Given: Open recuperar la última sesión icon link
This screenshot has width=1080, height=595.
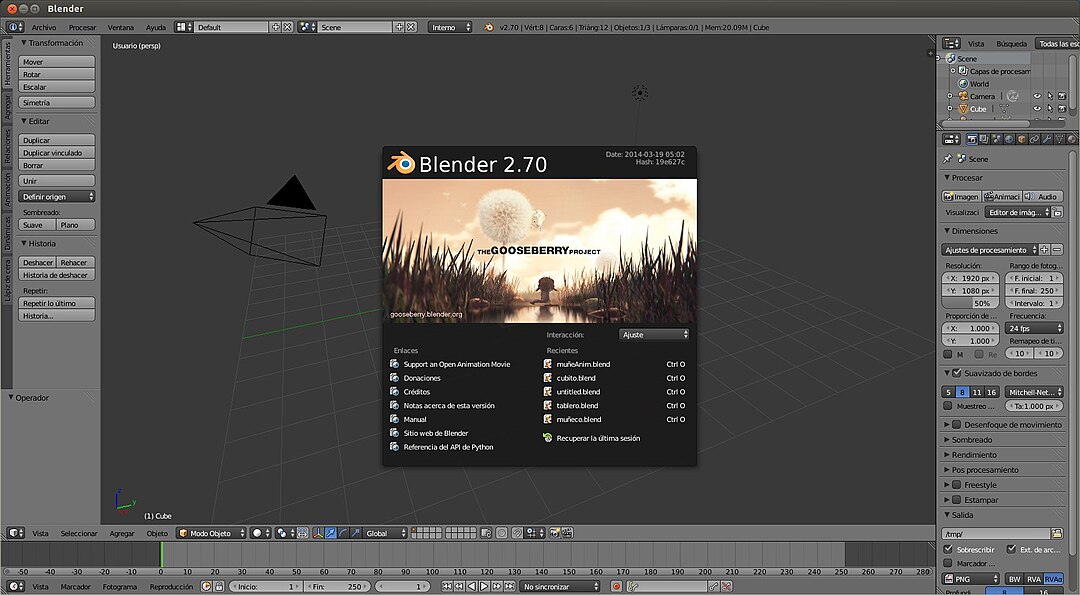Looking at the screenshot, I should coord(547,438).
